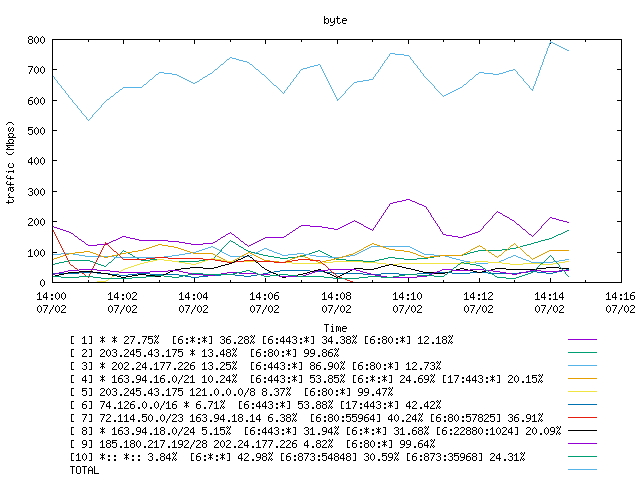640x480 pixels.
Task: Click the 'Time' x-axis label
Action: point(336,328)
